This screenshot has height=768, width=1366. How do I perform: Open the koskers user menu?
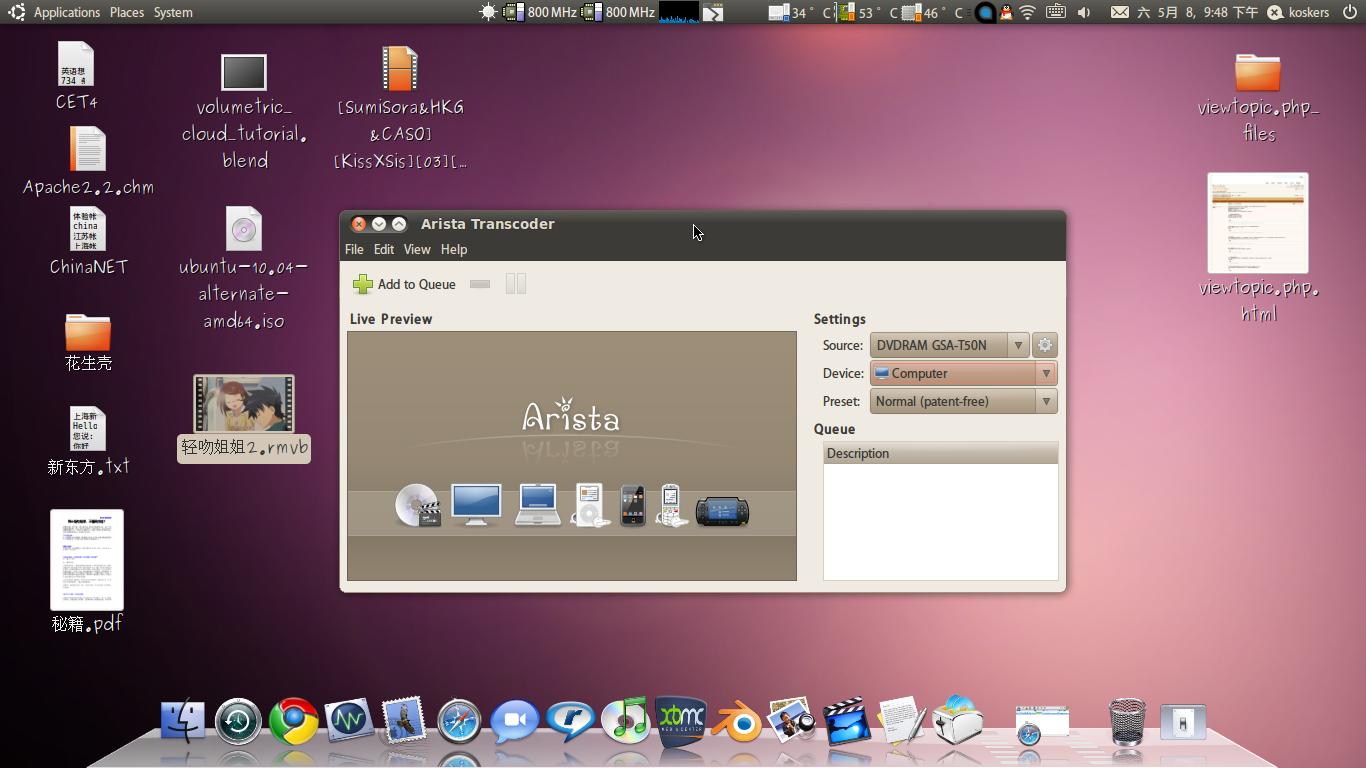1298,12
